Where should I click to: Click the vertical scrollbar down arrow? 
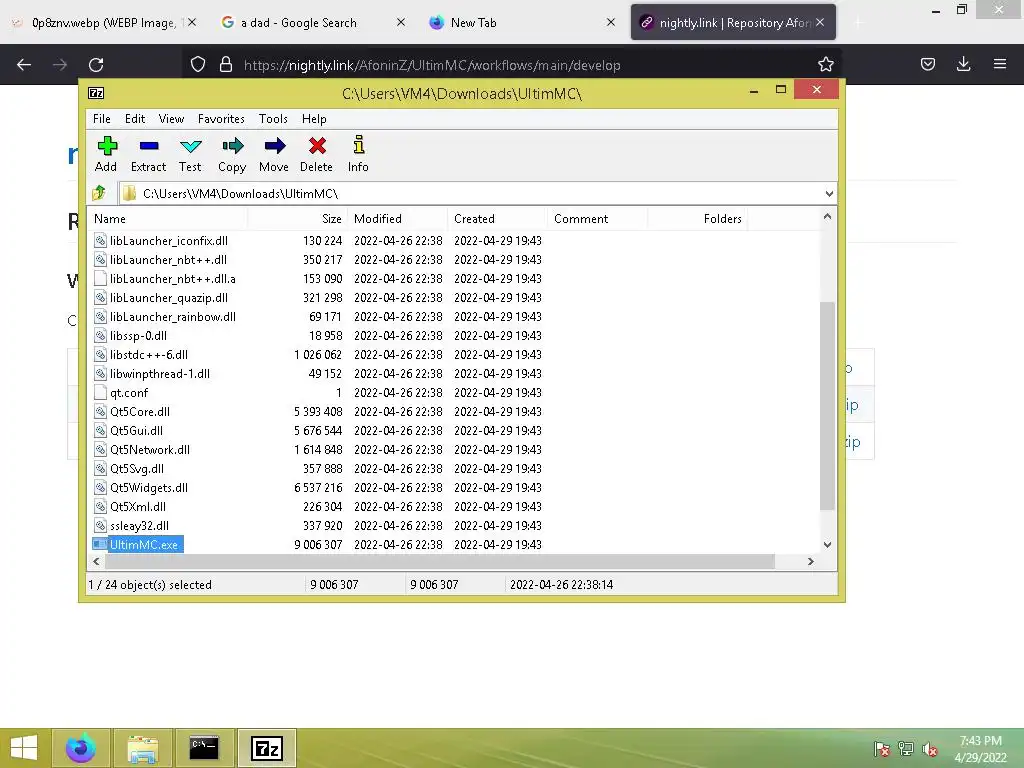coord(827,545)
